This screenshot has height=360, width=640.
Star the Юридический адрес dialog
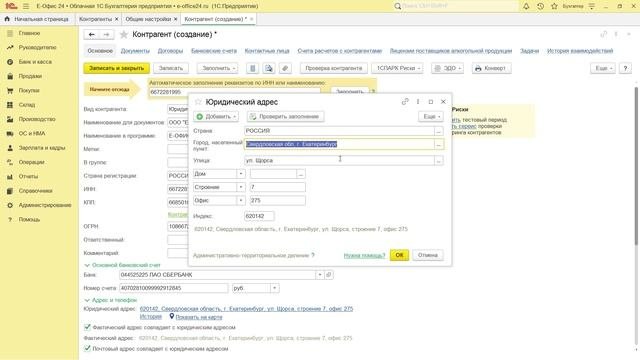point(198,102)
